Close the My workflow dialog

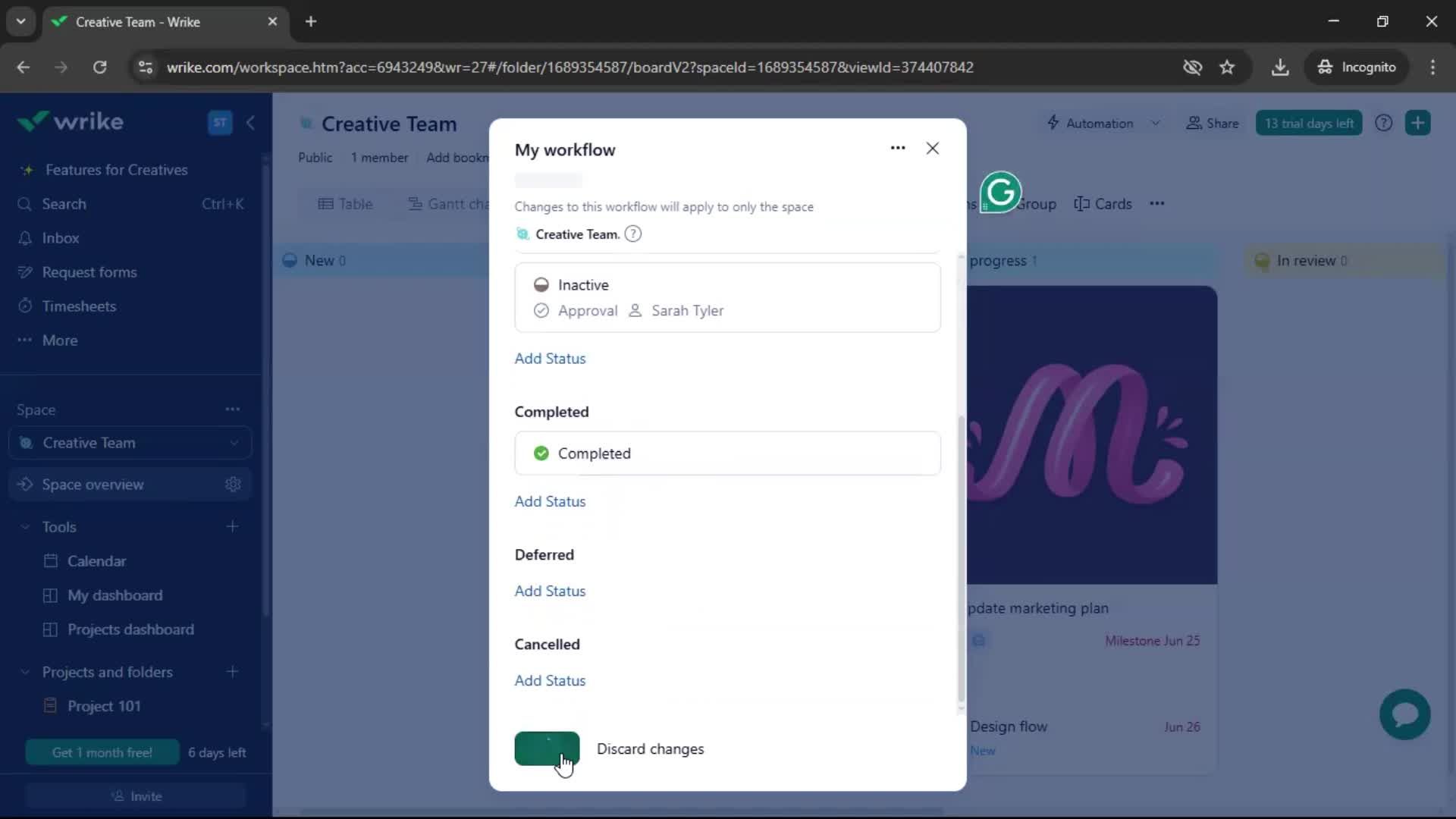(x=932, y=149)
